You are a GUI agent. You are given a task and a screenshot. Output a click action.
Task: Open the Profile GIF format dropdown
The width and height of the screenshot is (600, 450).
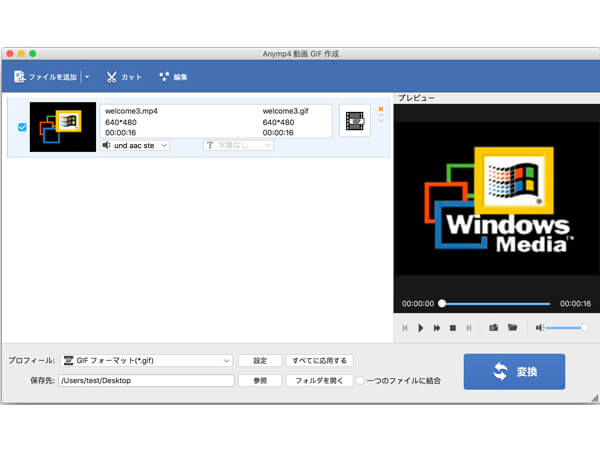[147, 360]
